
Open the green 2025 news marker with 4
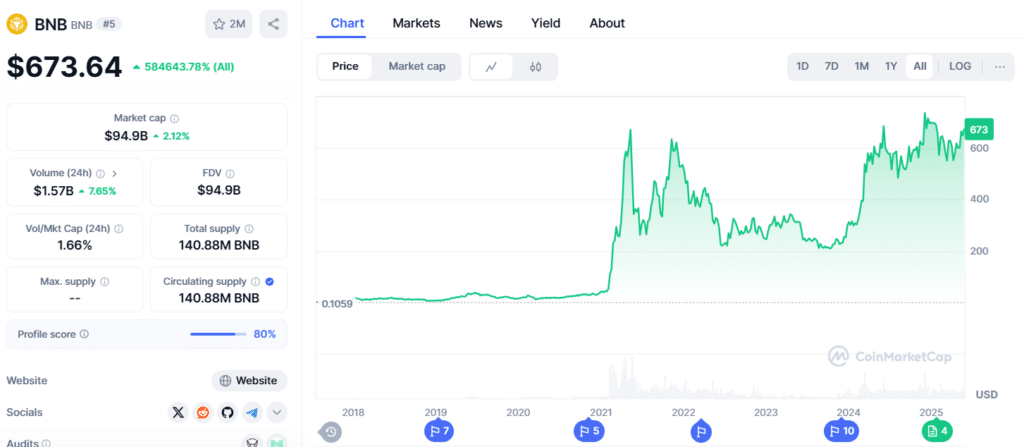click(938, 431)
